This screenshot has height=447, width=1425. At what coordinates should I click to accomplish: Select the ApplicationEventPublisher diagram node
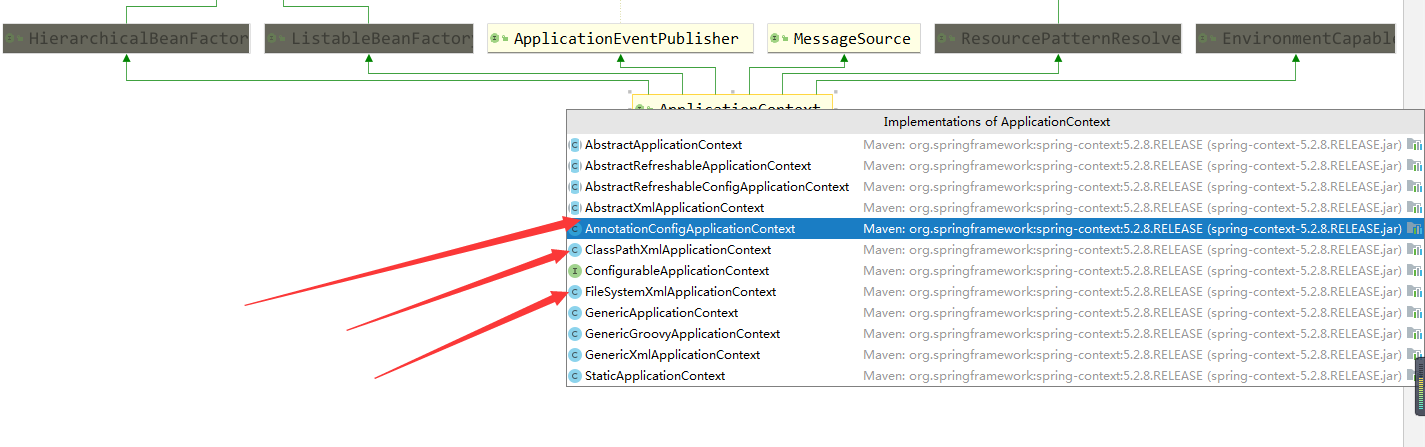(x=620, y=39)
